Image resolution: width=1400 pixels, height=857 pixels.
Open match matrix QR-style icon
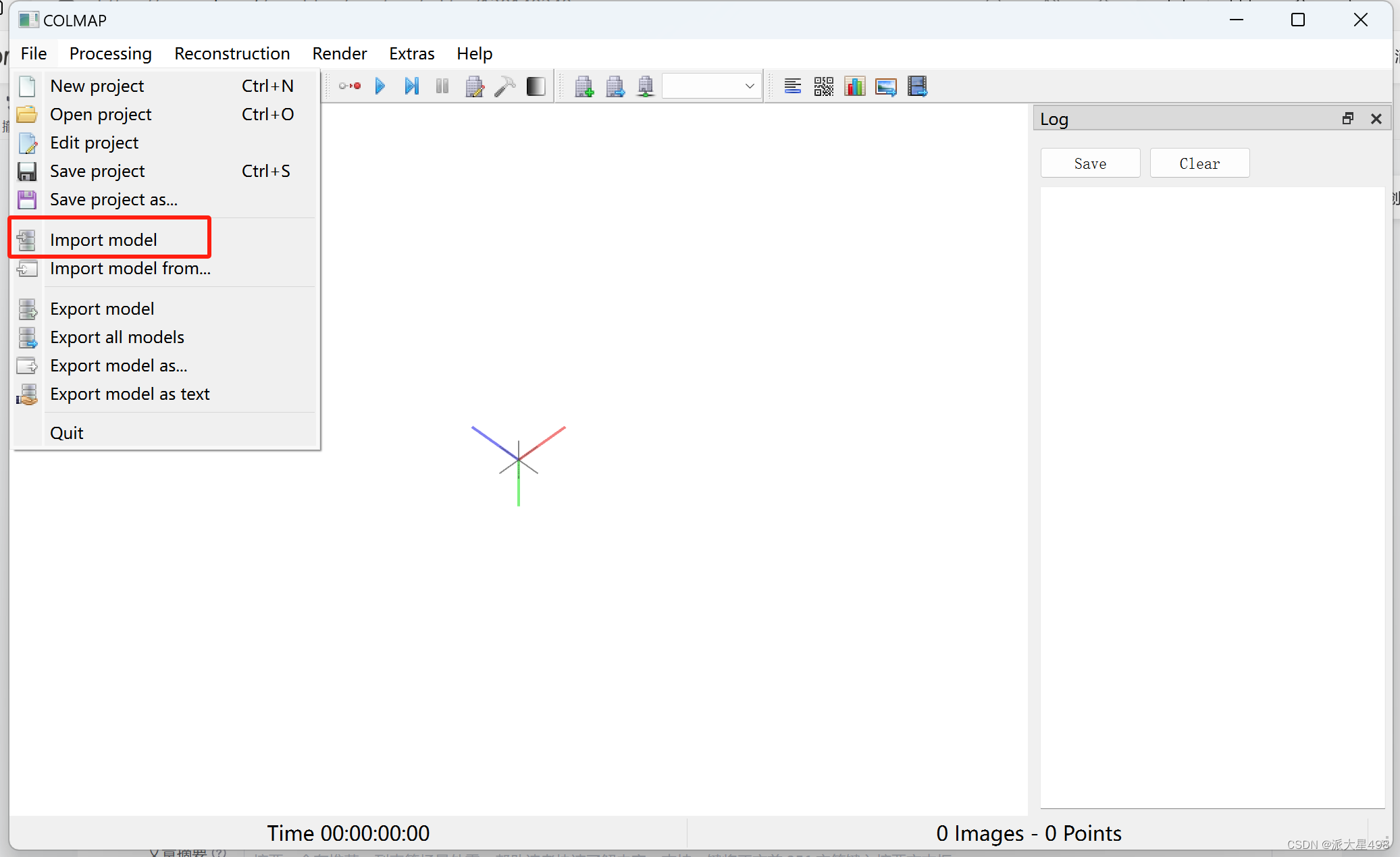(x=823, y=86)
